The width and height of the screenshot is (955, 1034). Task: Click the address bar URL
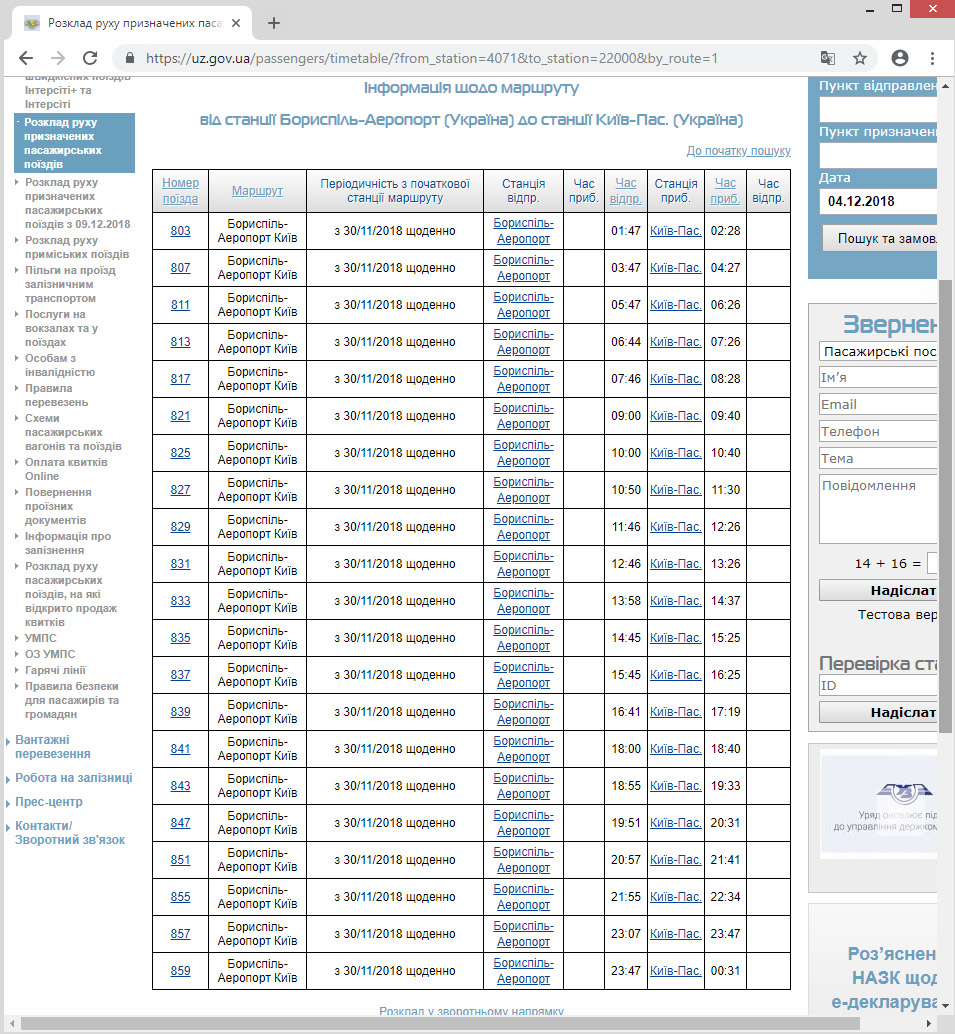[431, 58]
